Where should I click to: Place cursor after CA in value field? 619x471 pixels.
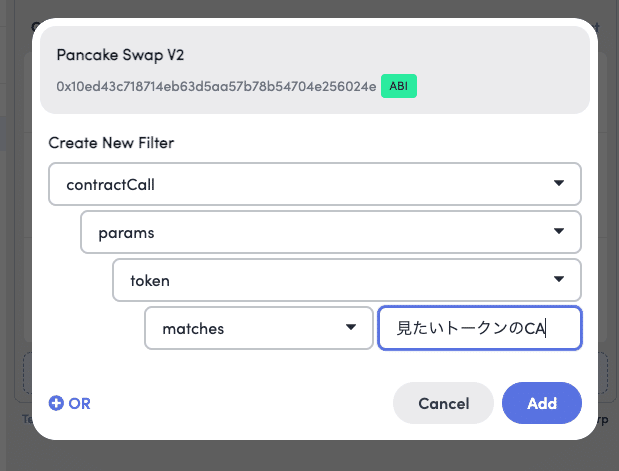tap(547, 328)
